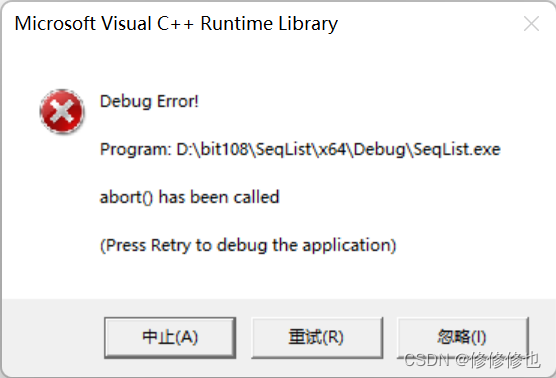556x378 pixels.
Task: Click the phrase has been called
Action: point(219,197)
